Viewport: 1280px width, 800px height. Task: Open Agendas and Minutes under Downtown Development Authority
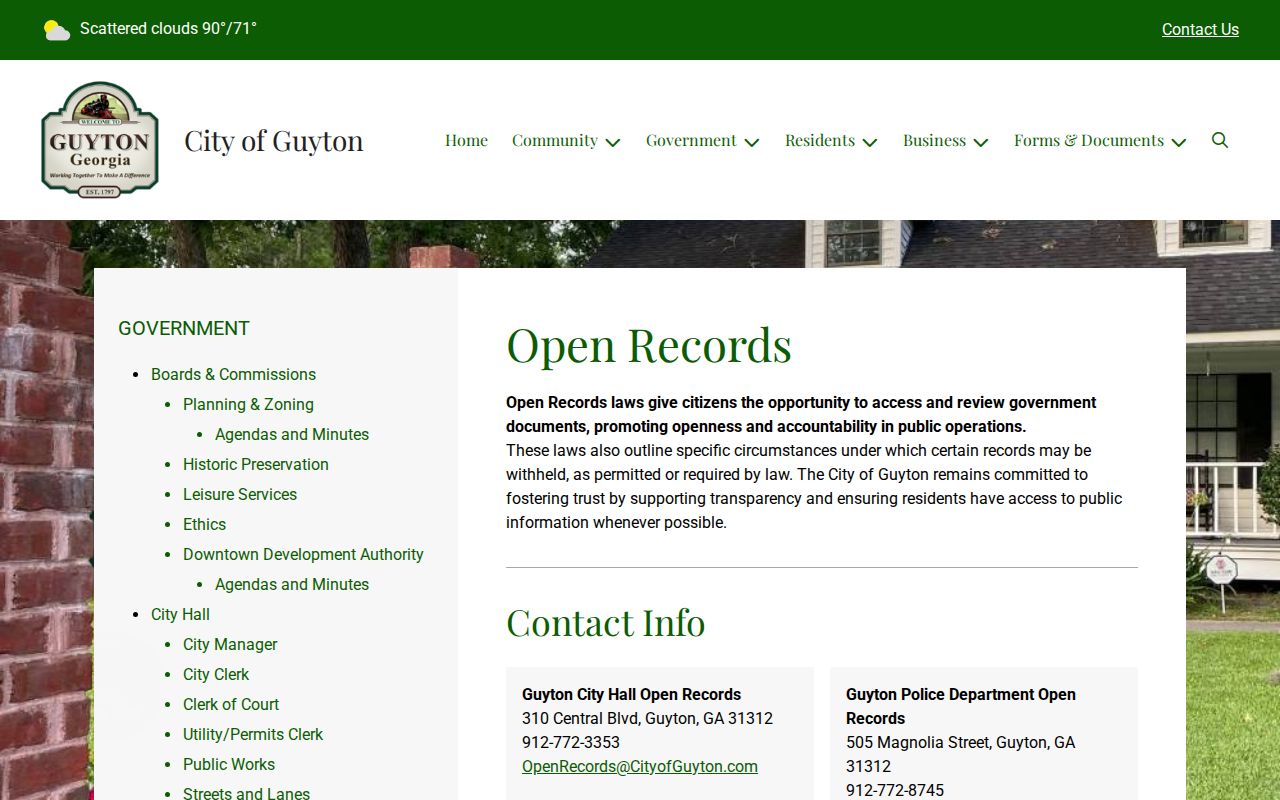292,584
